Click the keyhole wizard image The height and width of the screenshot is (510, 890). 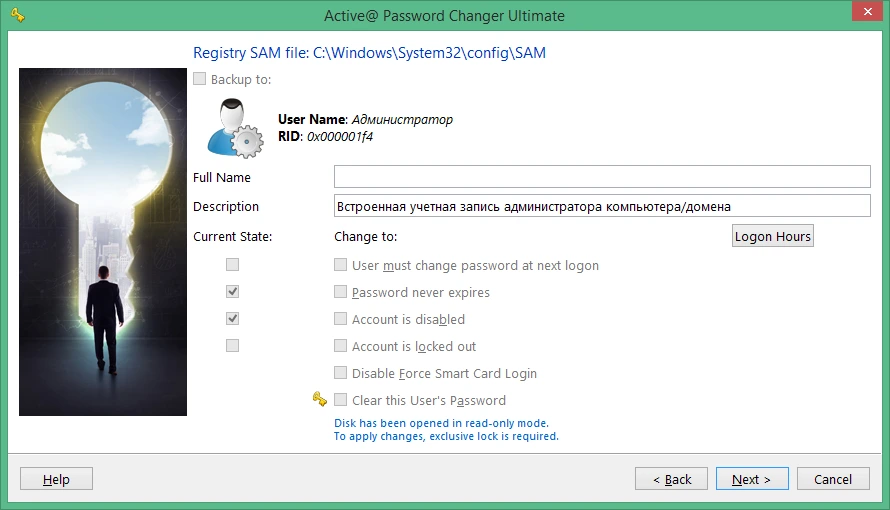(x=103, y=242)
